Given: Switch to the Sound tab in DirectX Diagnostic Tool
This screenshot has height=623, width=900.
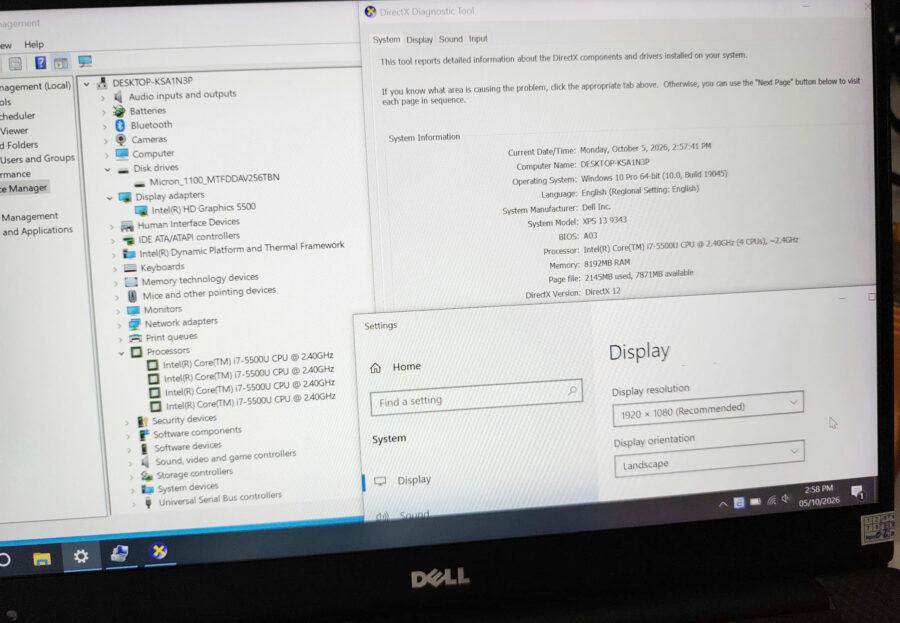Looking at the screenshot, I should pos(451,39).
